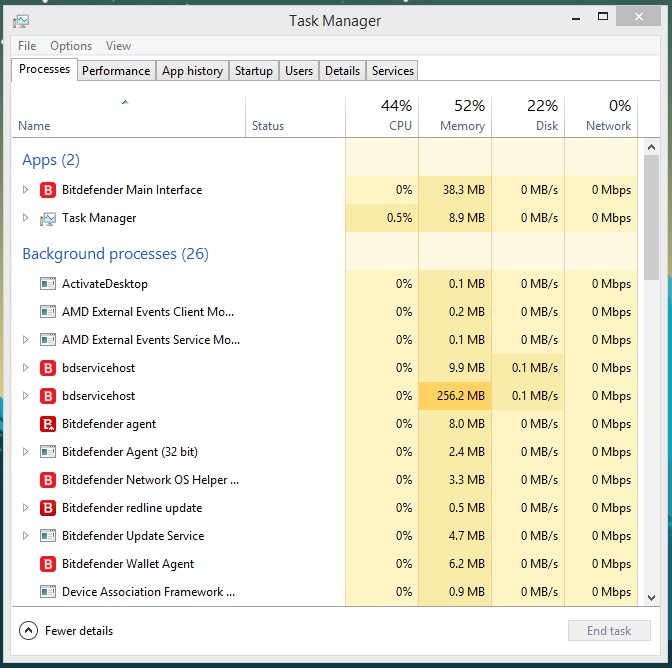Click the Bitdefender Network OS Helper icon
672x668 pixels.
tap(48, 480)
